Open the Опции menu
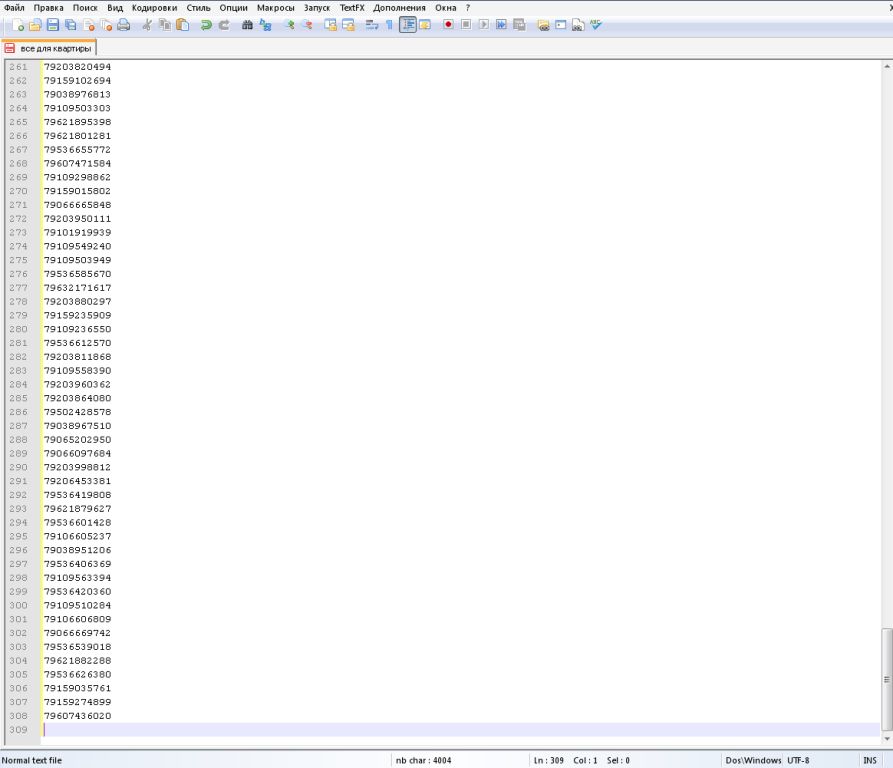The image size is (893, 768). (x=234, y=7)
